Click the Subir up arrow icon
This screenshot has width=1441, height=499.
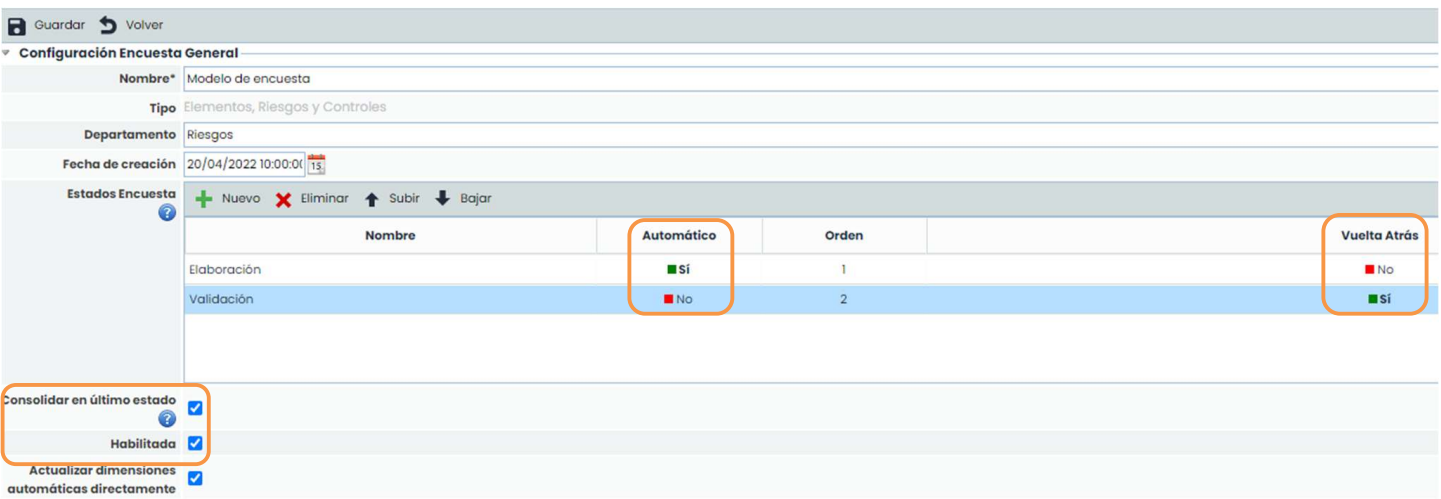(x=371, y=199)
